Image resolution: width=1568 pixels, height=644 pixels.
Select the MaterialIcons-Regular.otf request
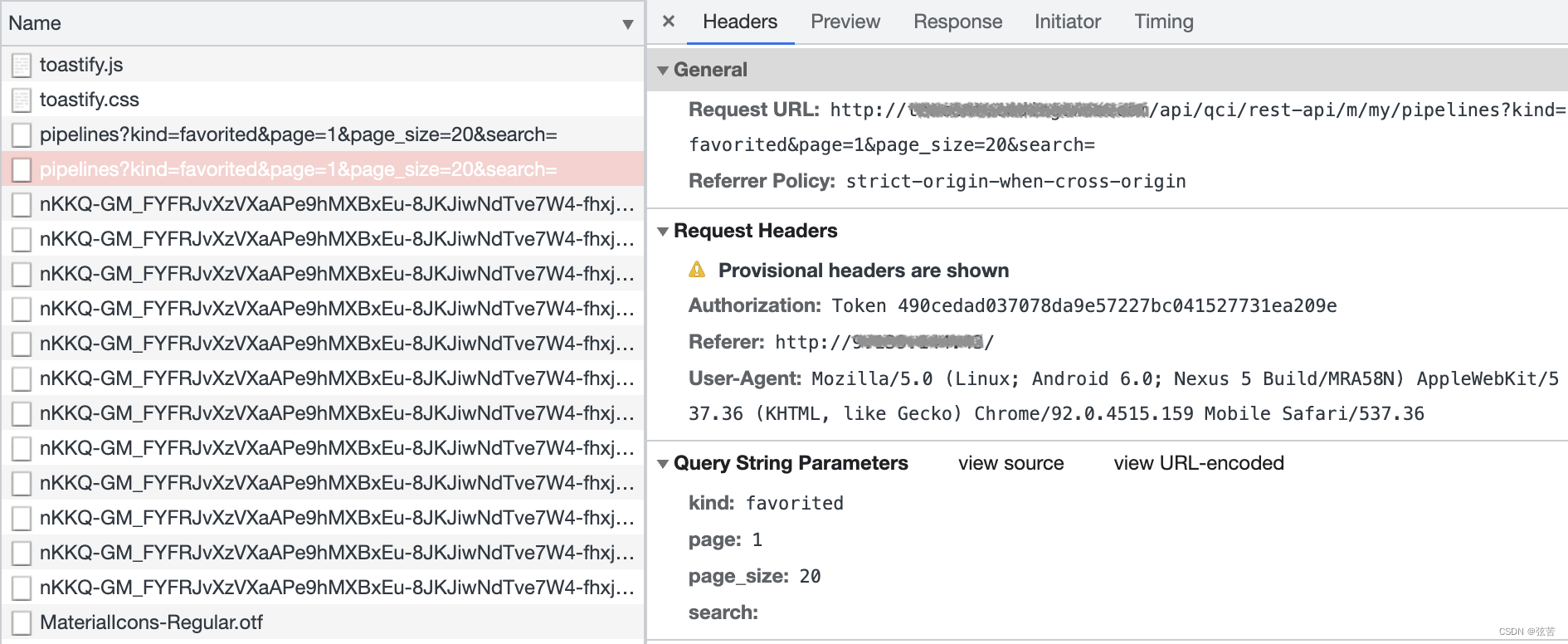pos(323,622)
